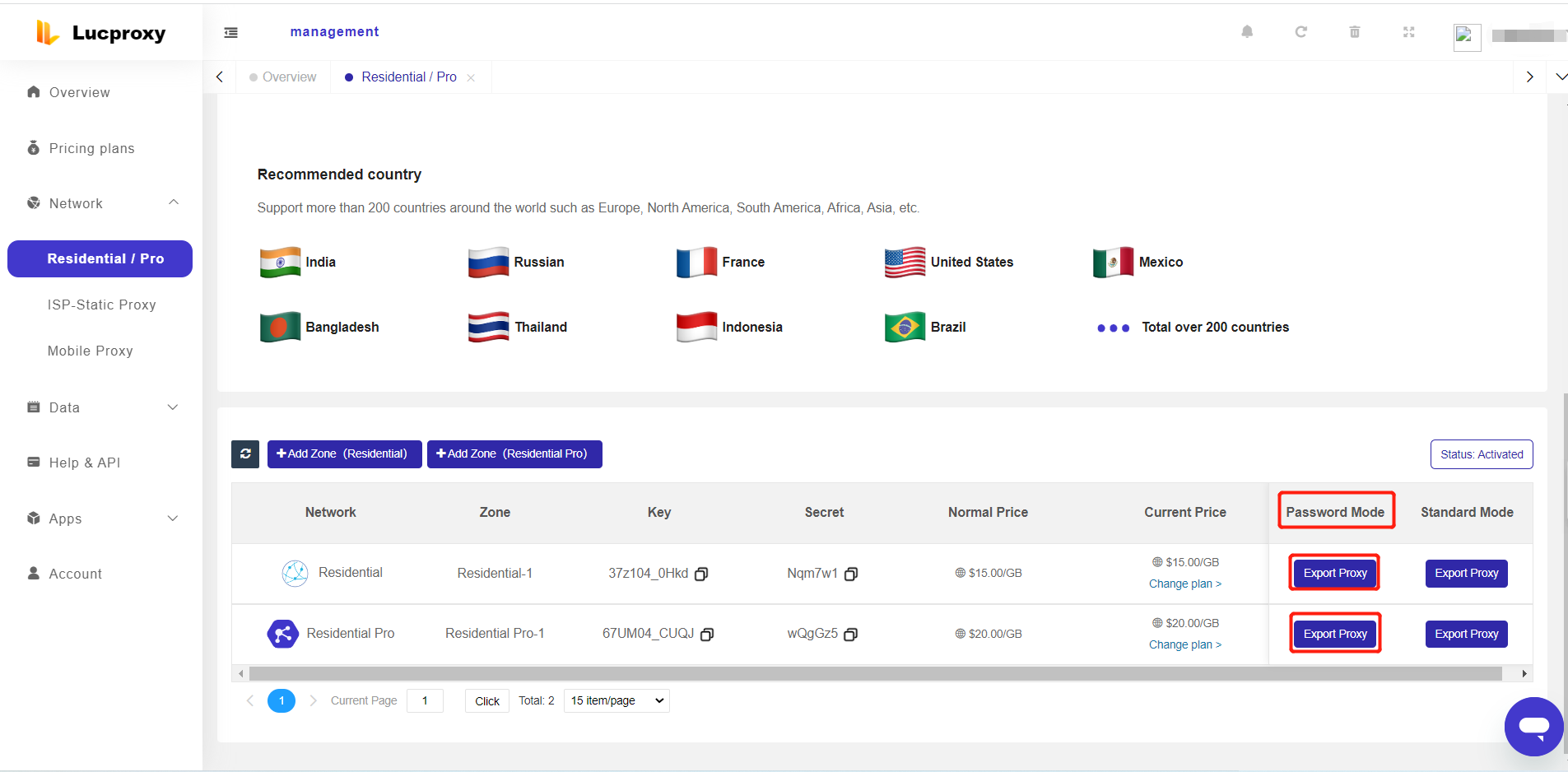Click the Lucproxy logo
Image resolution: width=1568 pixels, height=772 pixels.
(100, 33)
